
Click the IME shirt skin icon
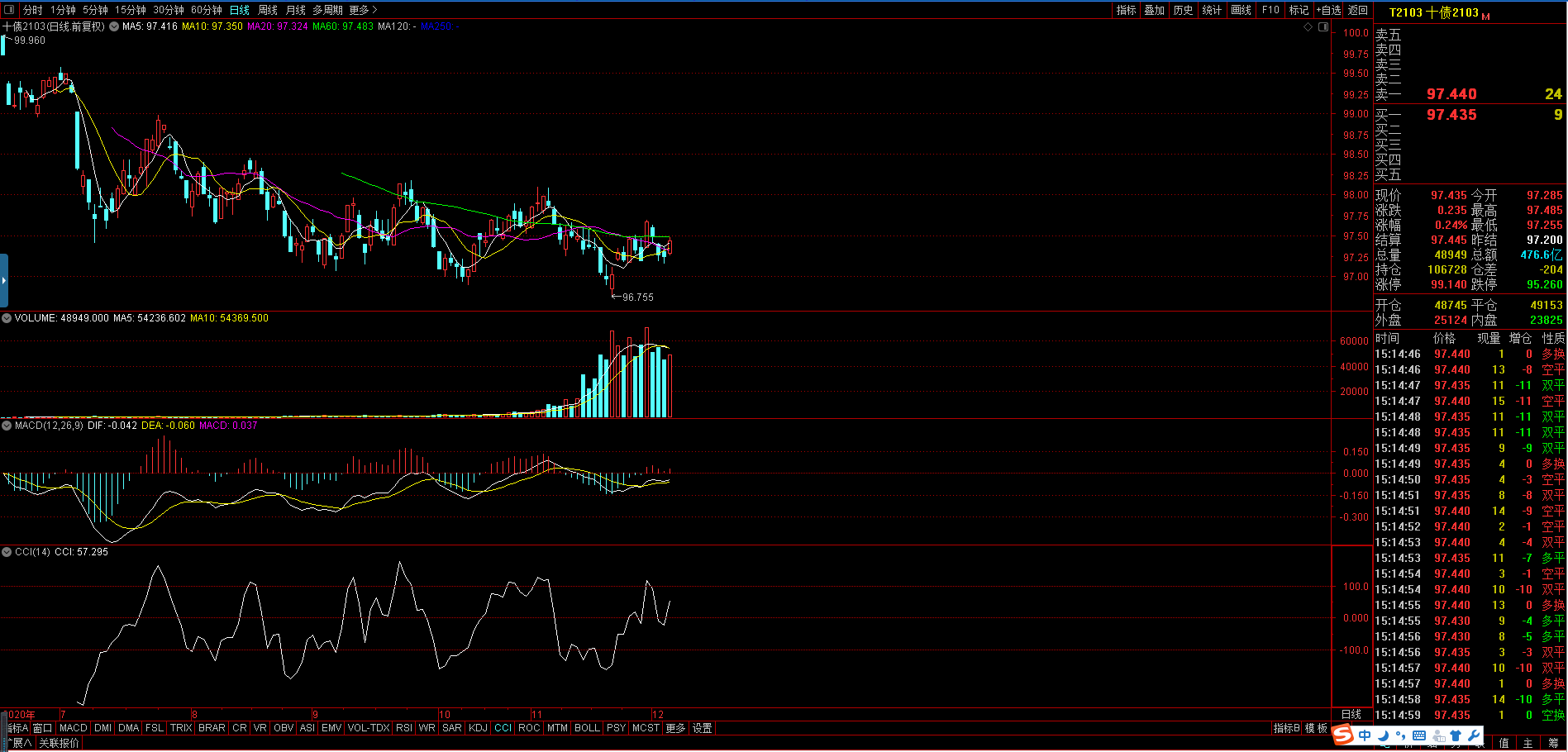[1456, 735]
